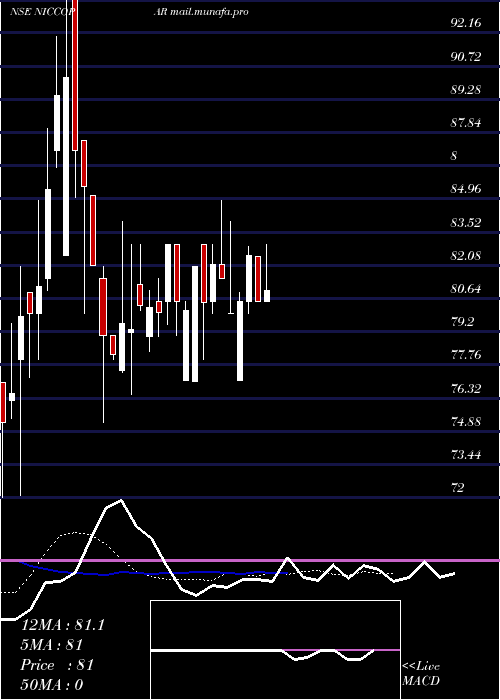Click the 83.52 price axis label
Viewport: 500px width, 700px height.
(466, 222)
